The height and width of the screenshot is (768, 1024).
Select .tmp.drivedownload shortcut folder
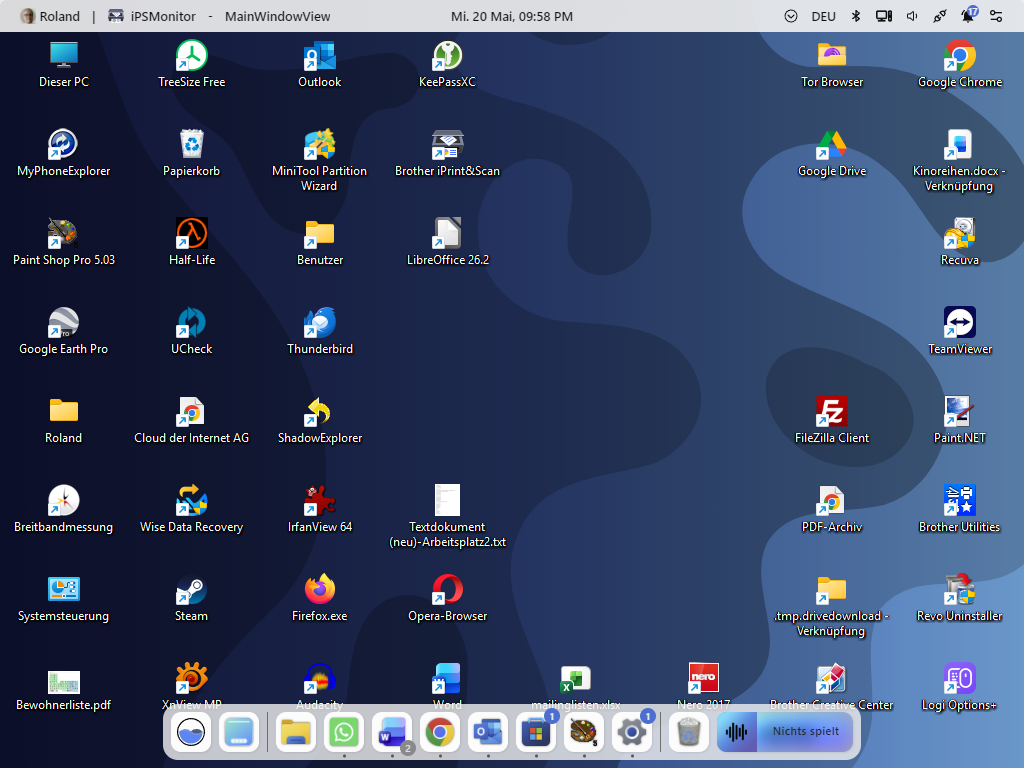(831, 605)
